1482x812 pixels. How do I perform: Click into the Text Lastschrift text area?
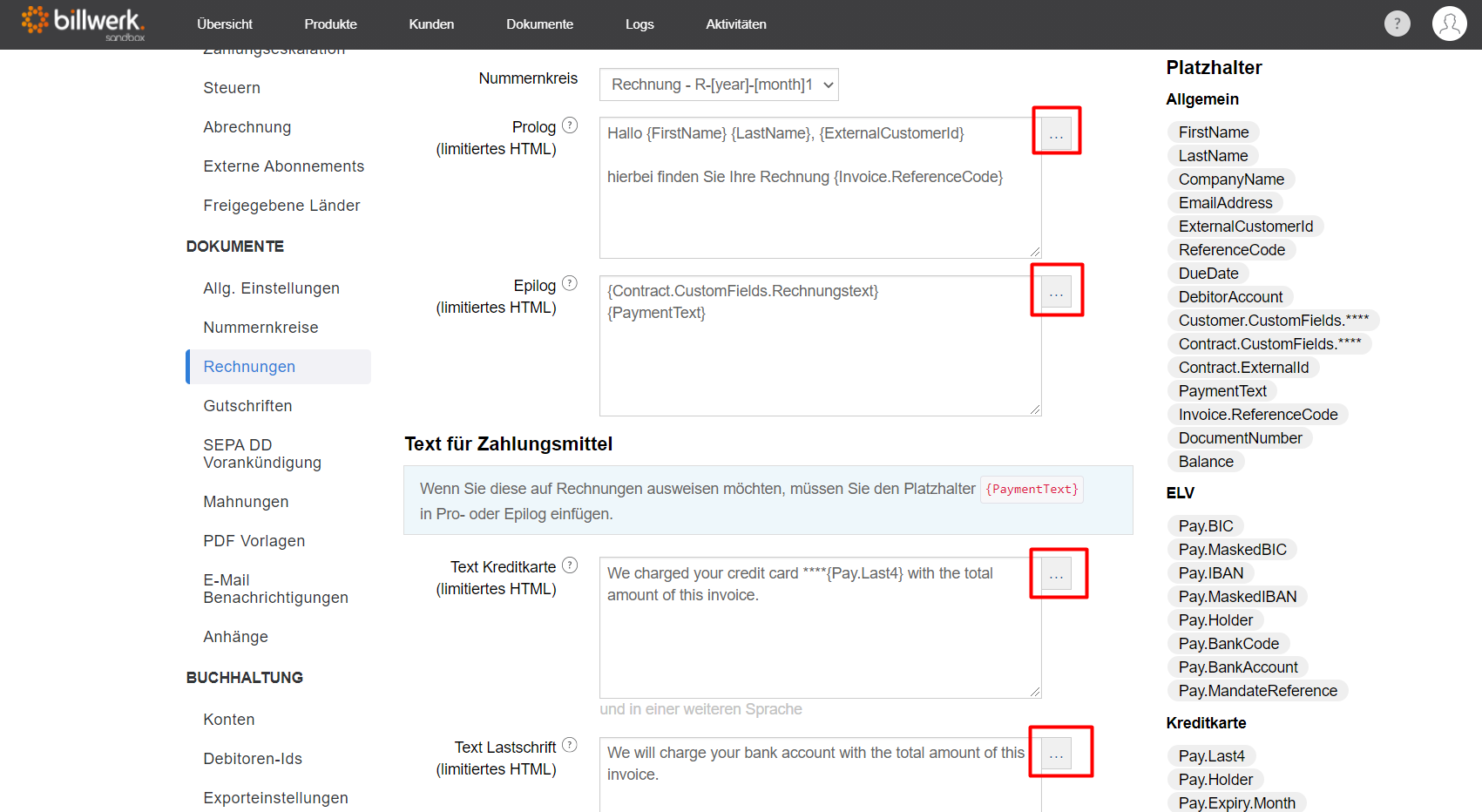pos(820,775)
